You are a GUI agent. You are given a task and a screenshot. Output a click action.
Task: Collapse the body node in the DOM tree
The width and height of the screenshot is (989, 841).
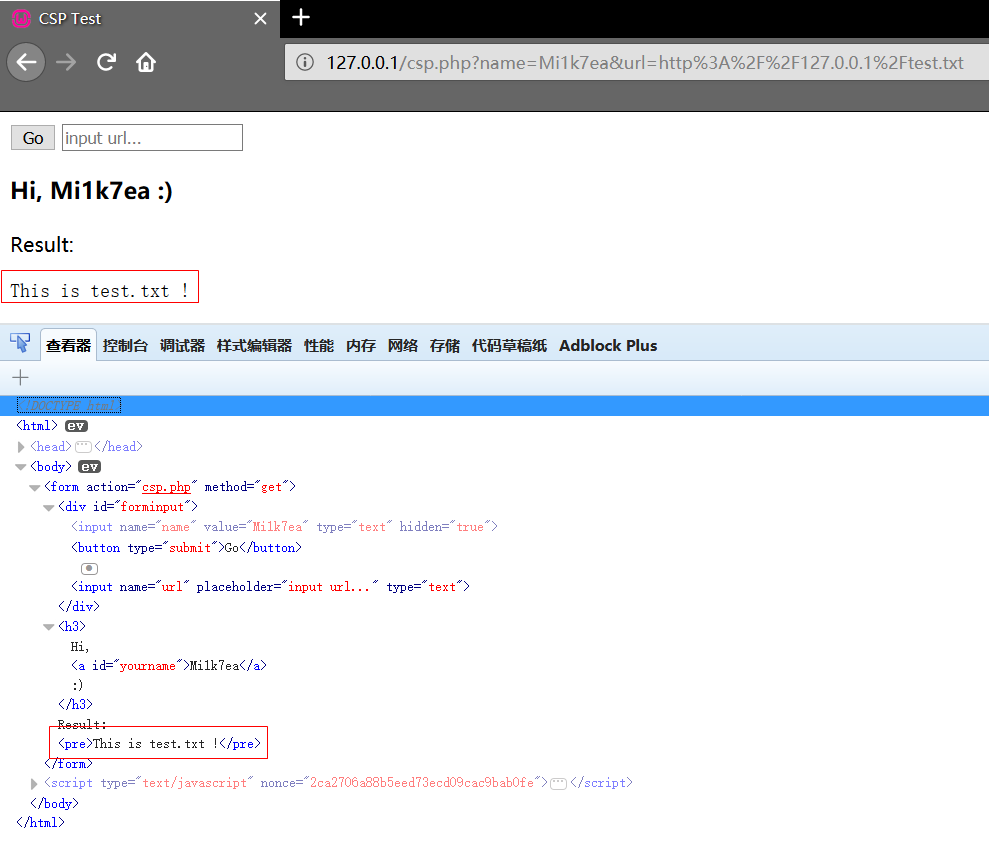(21, 467)
